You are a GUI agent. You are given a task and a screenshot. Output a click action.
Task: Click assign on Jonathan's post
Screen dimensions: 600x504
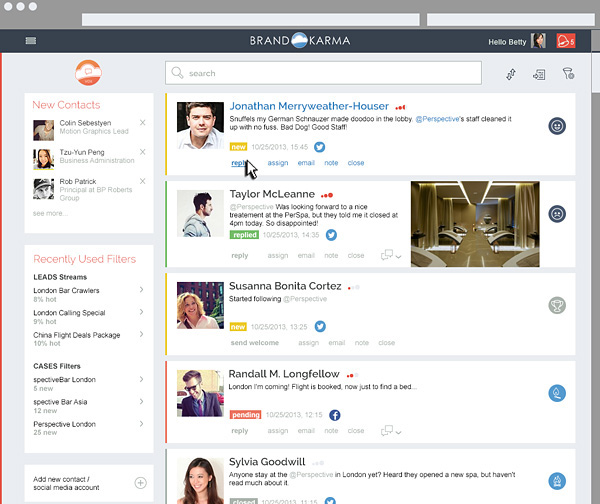278,163
